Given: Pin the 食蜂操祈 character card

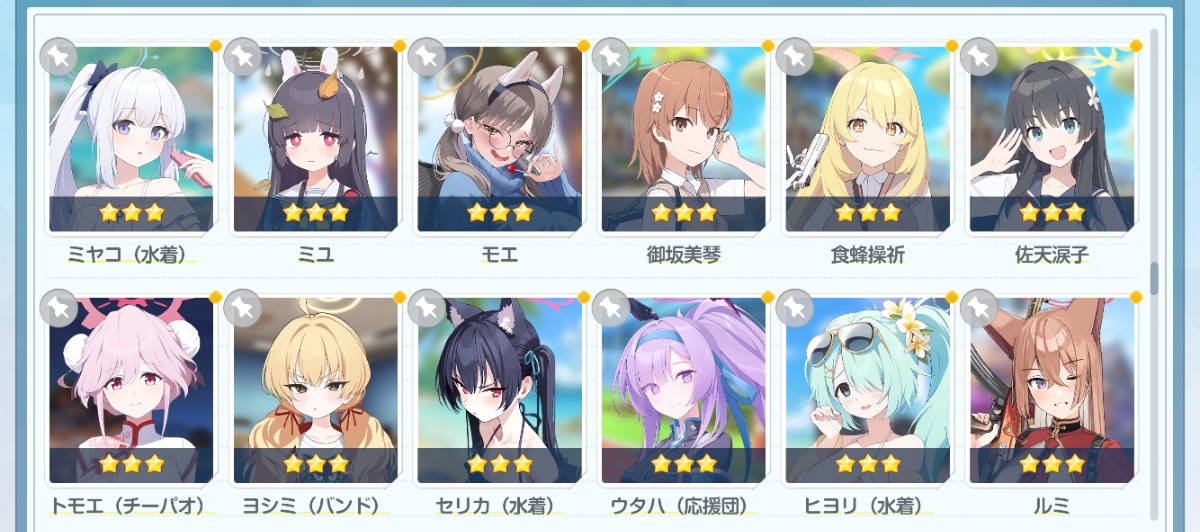Looking at the screenshot, I should click(x=795, y=57).
